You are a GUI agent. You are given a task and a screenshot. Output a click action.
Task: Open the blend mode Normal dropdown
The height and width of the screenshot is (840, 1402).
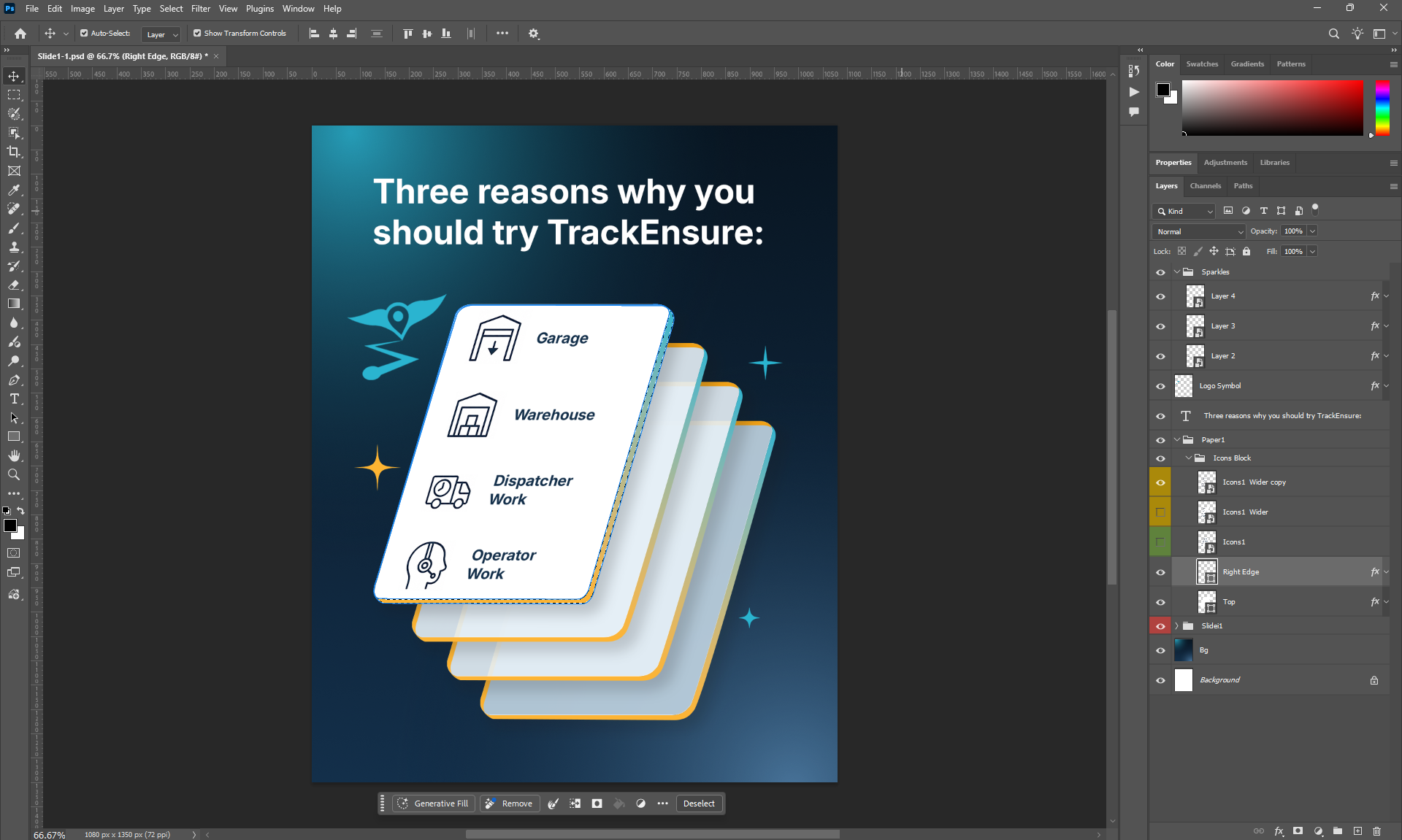pos(1198,231)
